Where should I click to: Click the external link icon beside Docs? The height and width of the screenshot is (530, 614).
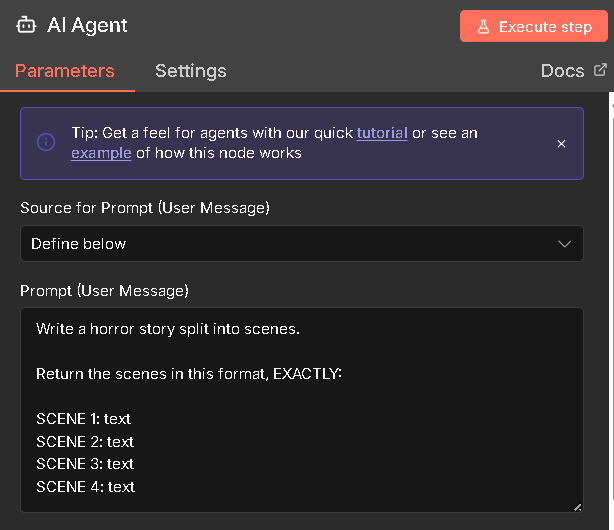(x=600, y=70)
